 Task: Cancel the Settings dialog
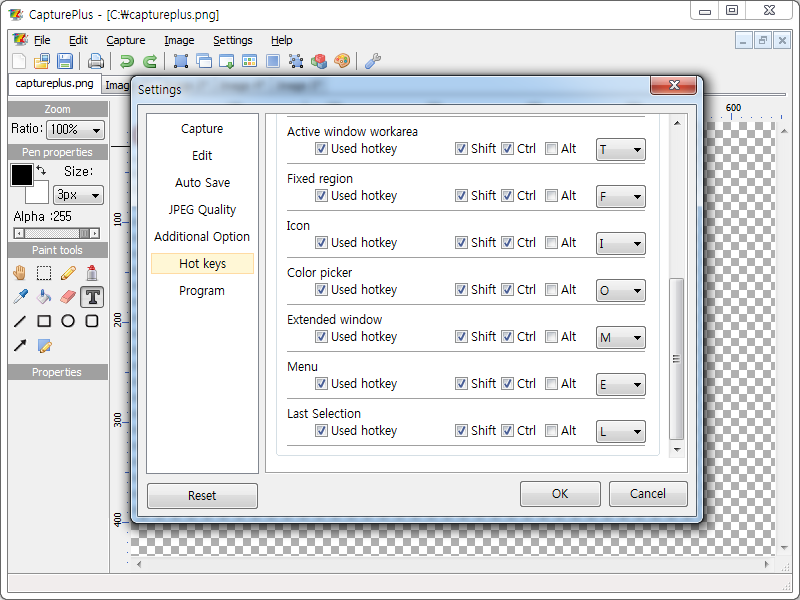(648, 493)
